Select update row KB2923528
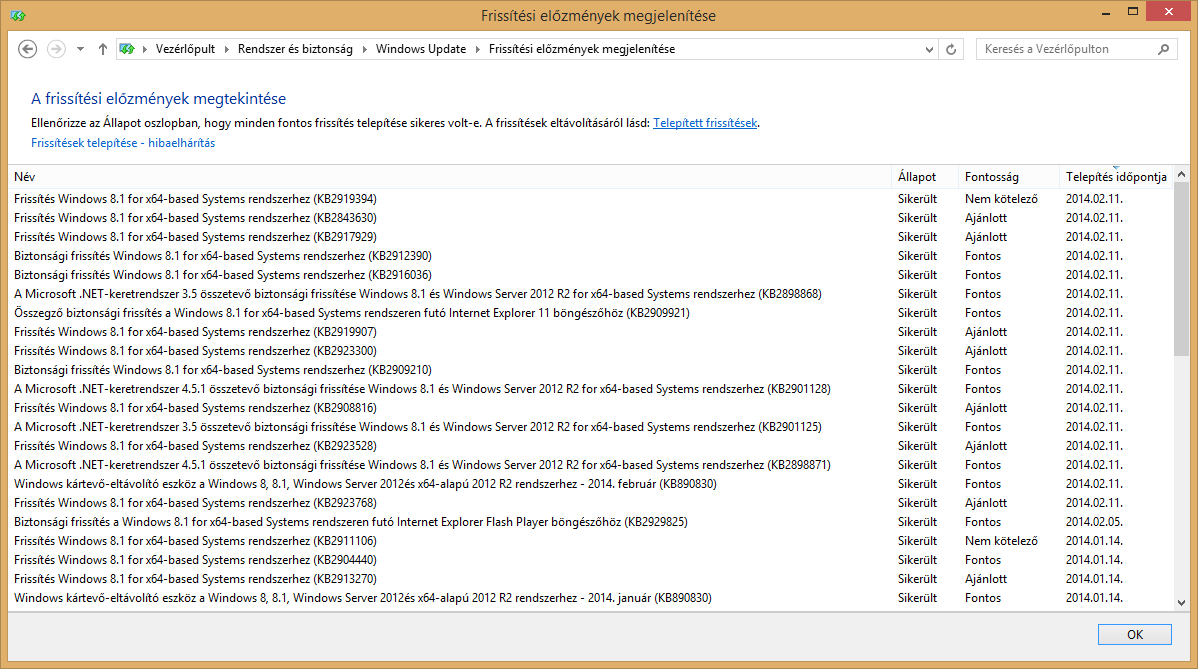Image resolution: width=1198 pixels, height=669 pixels. point(590,446)
